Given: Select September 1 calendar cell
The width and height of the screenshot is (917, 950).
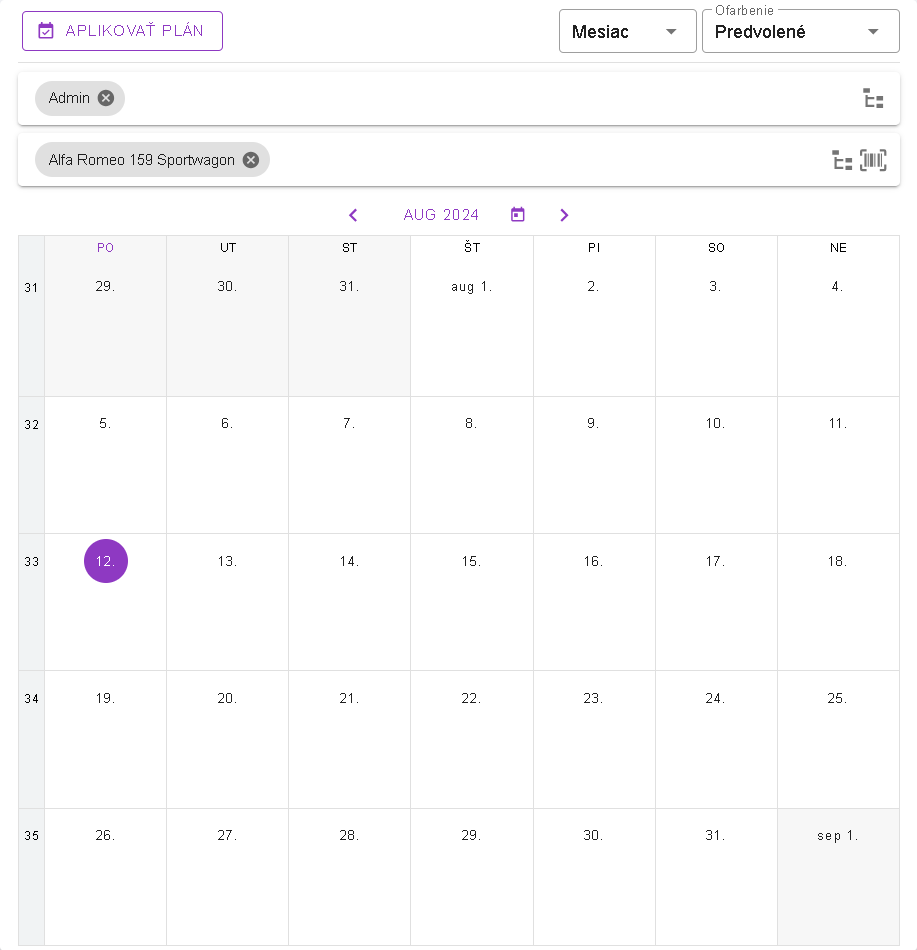Looking at the screenshot, I should (837, 836).
